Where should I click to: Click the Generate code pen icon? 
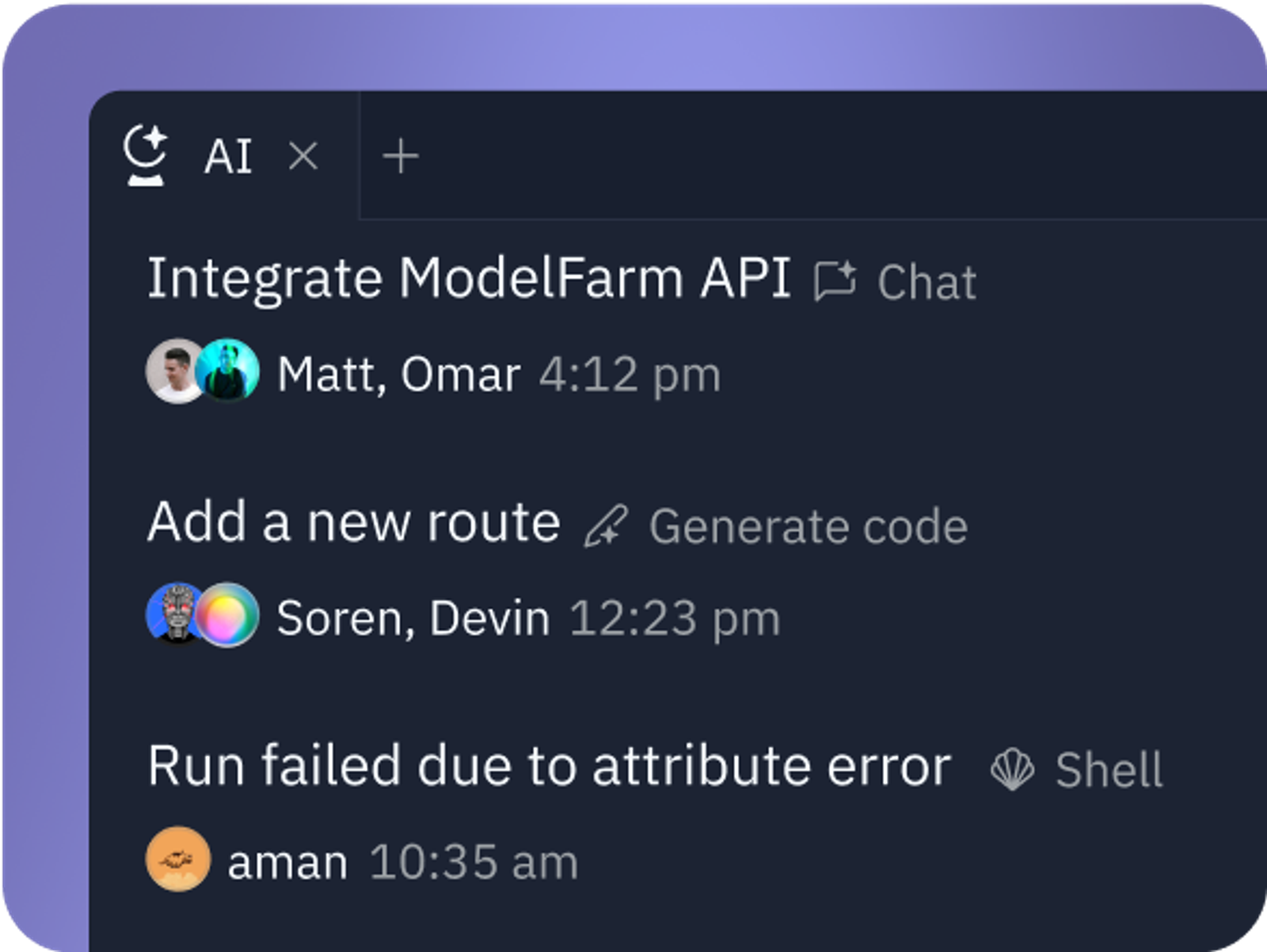pyautogui.click(x=607, y=527)
